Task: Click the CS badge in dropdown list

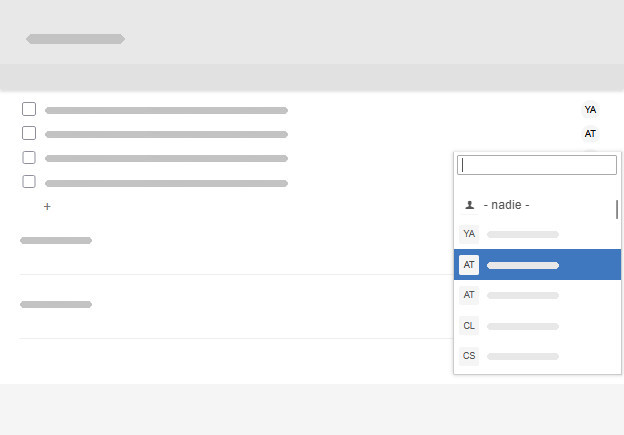Action: (x=469, y=356)
